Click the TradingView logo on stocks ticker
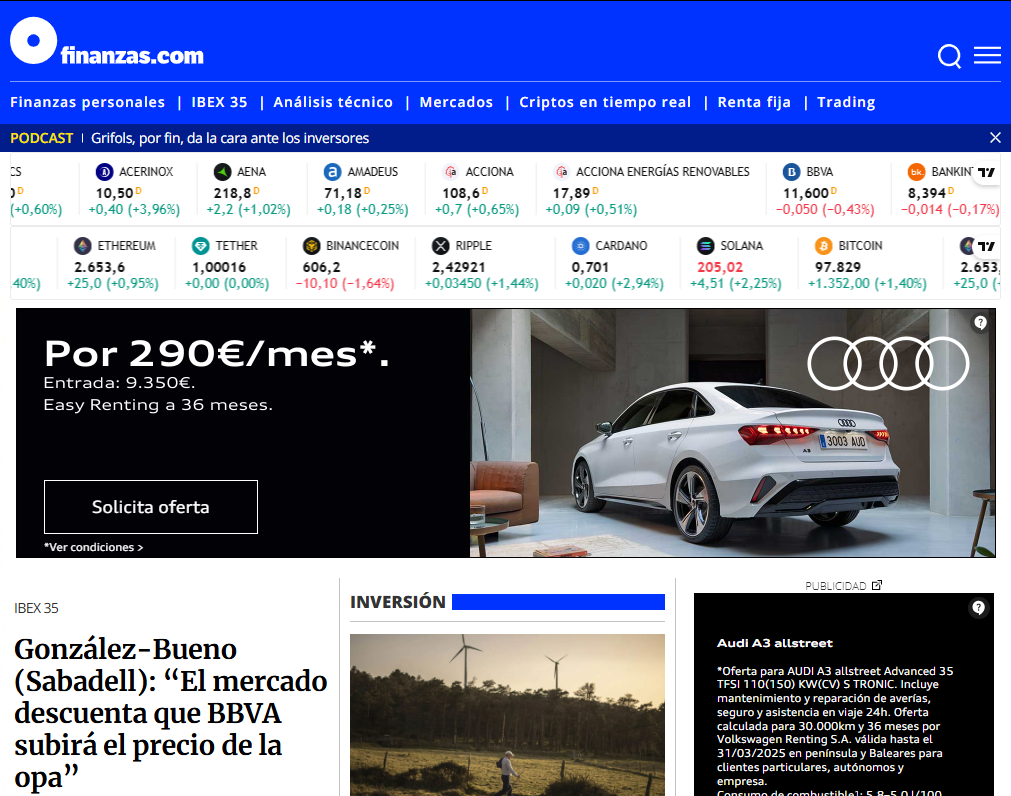This screenshot has height=796, width=1011. click(x=986, y=172)
